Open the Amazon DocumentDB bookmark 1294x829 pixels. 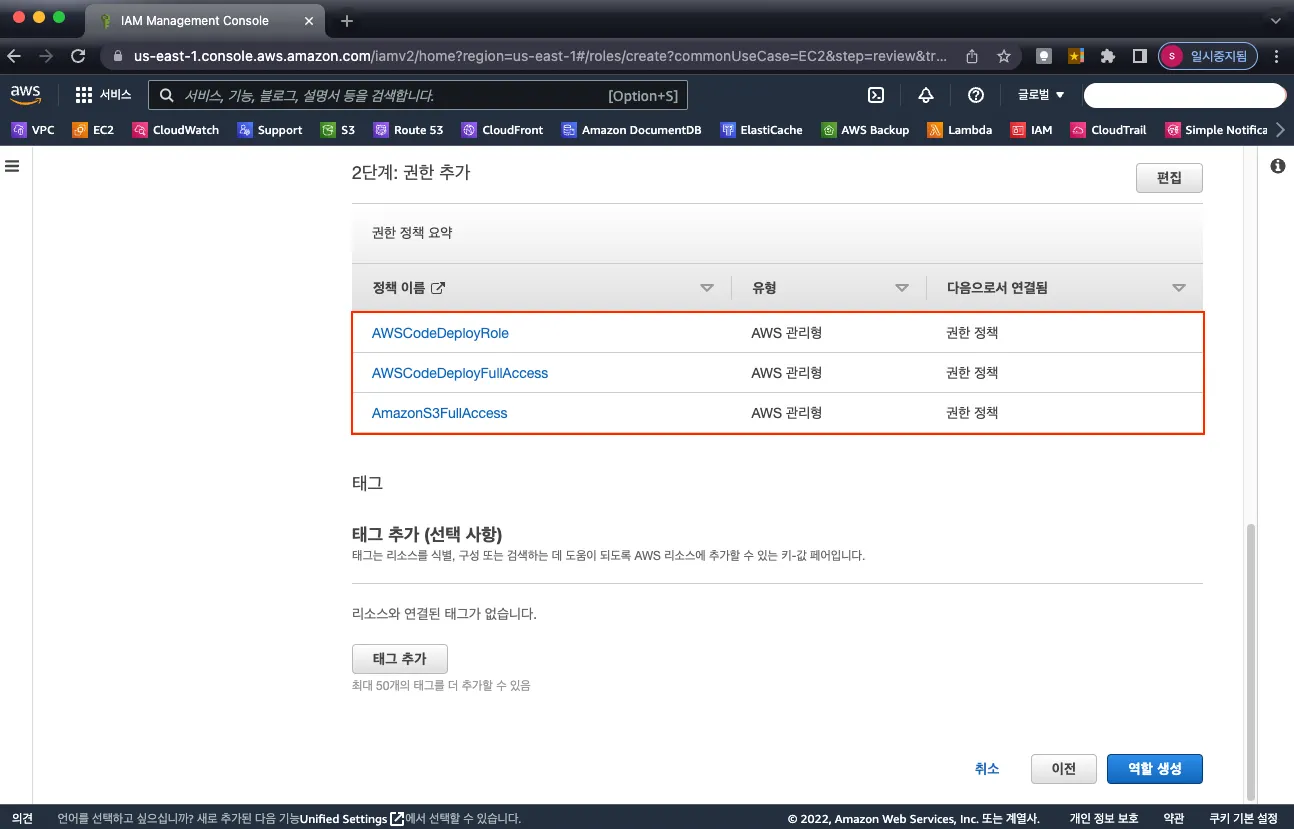click(x=631, y=130)
